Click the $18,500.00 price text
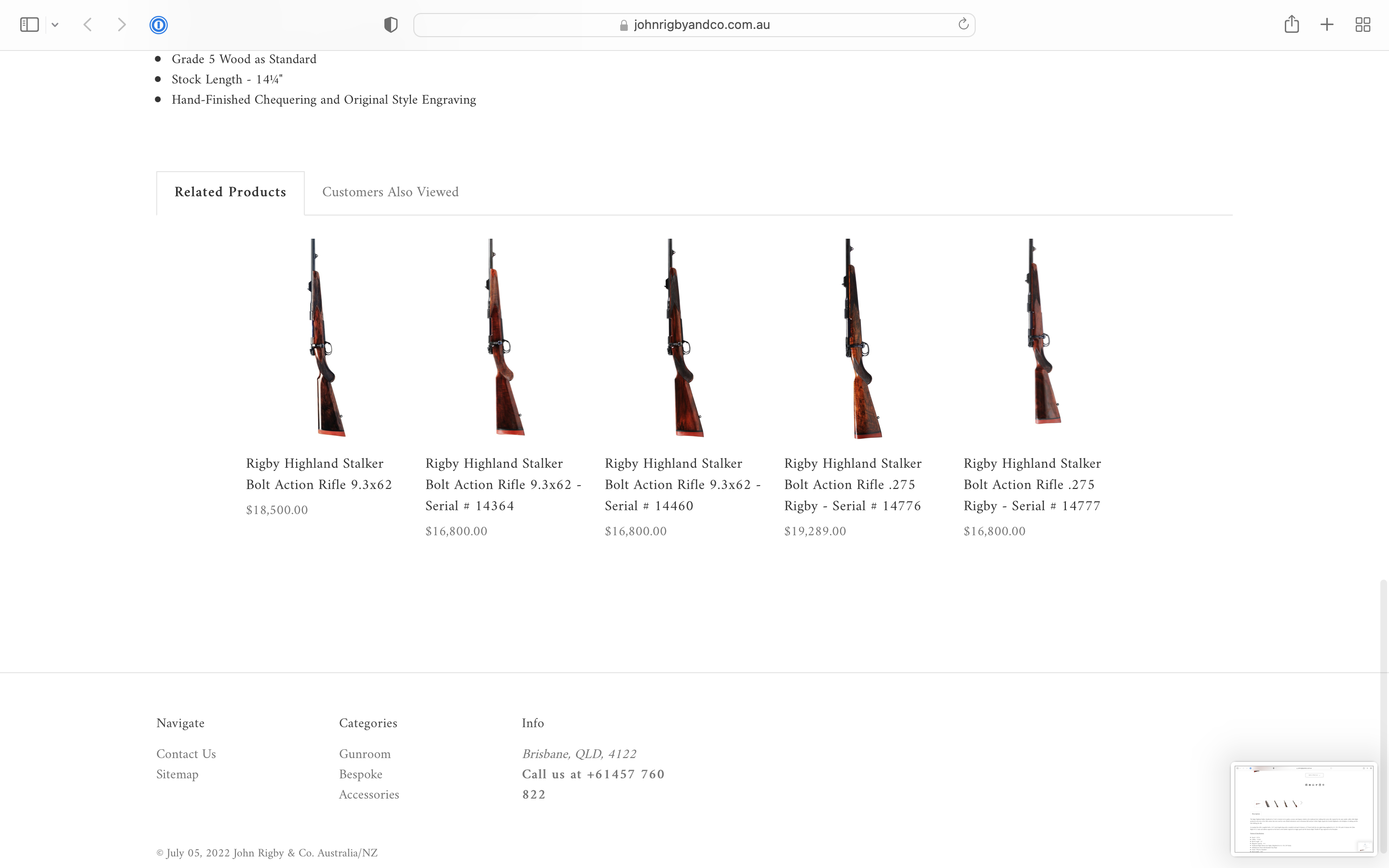 tap(277, 510)
